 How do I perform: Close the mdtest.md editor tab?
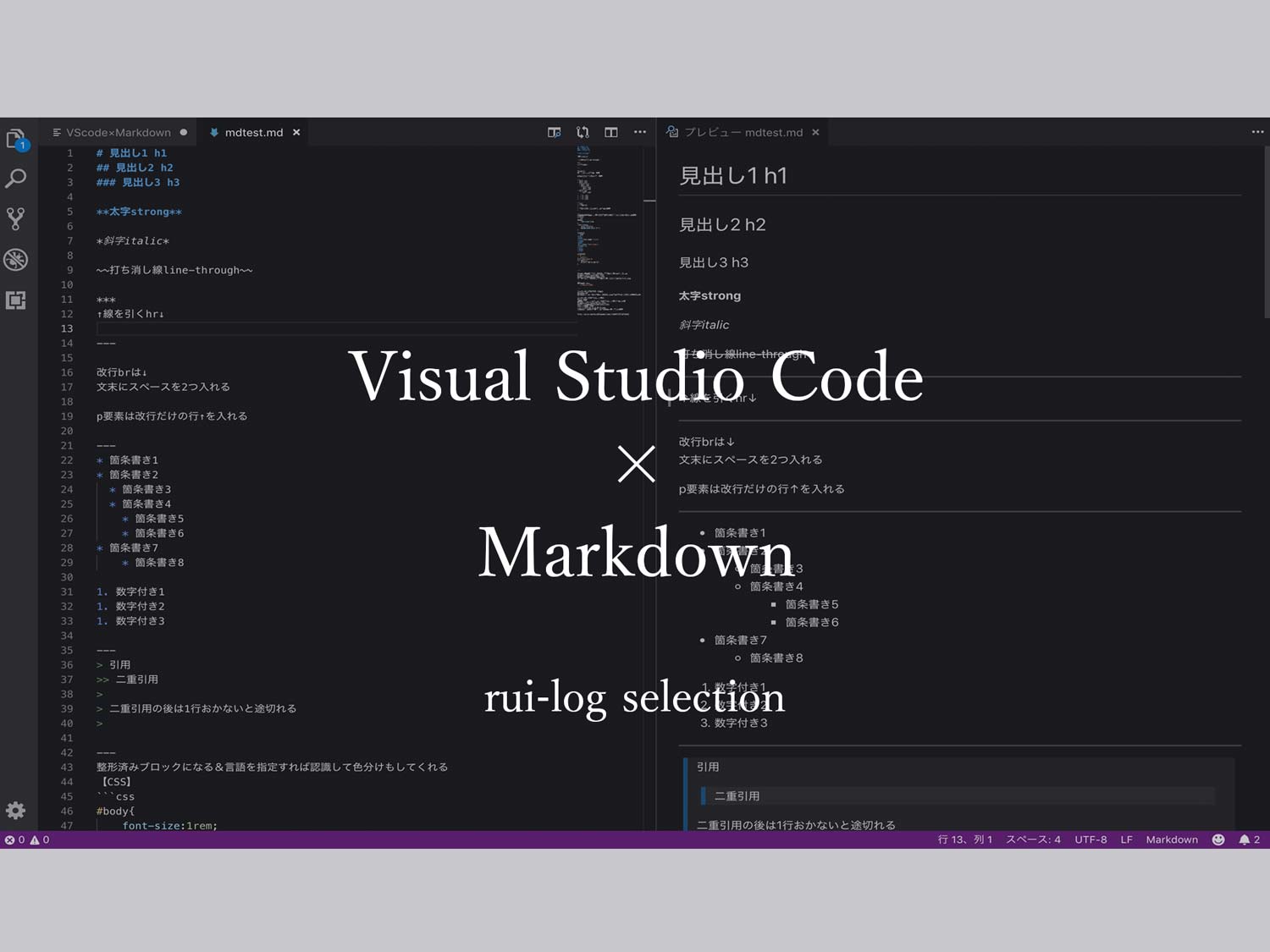tap(296, 132)
